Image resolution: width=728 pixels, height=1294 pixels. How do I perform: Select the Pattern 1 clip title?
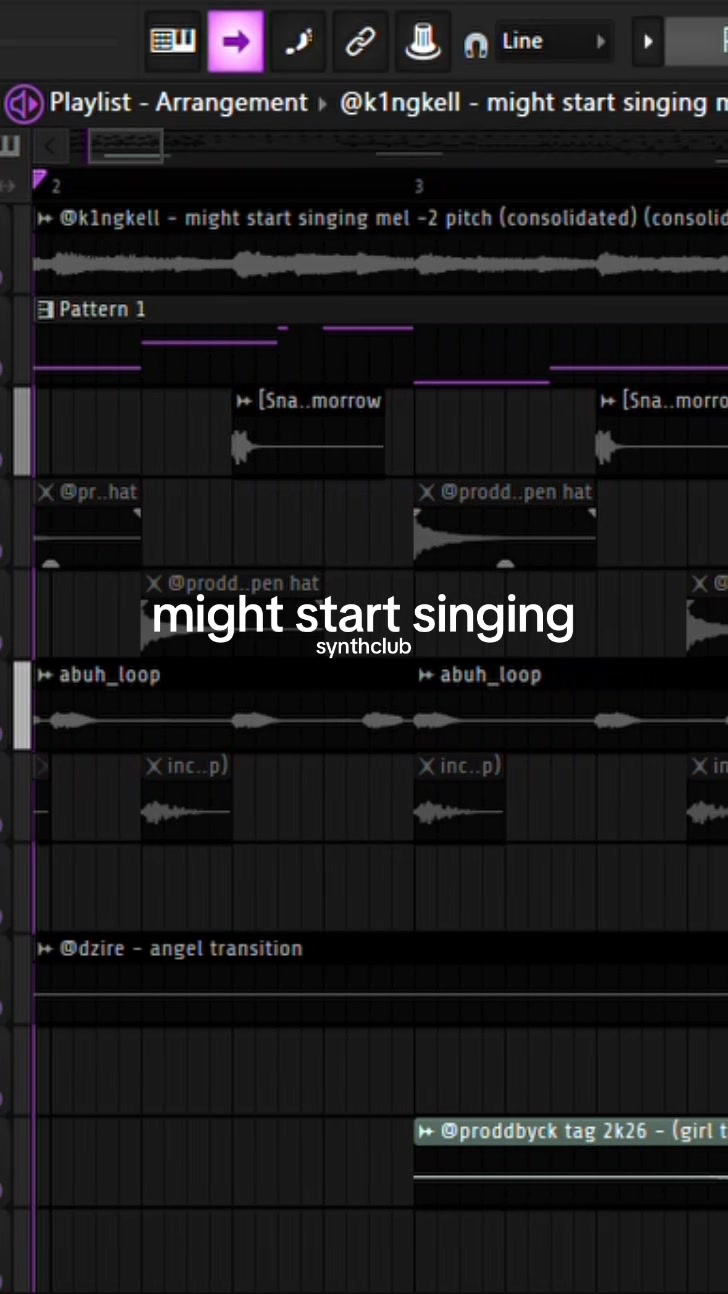point(102,309)
